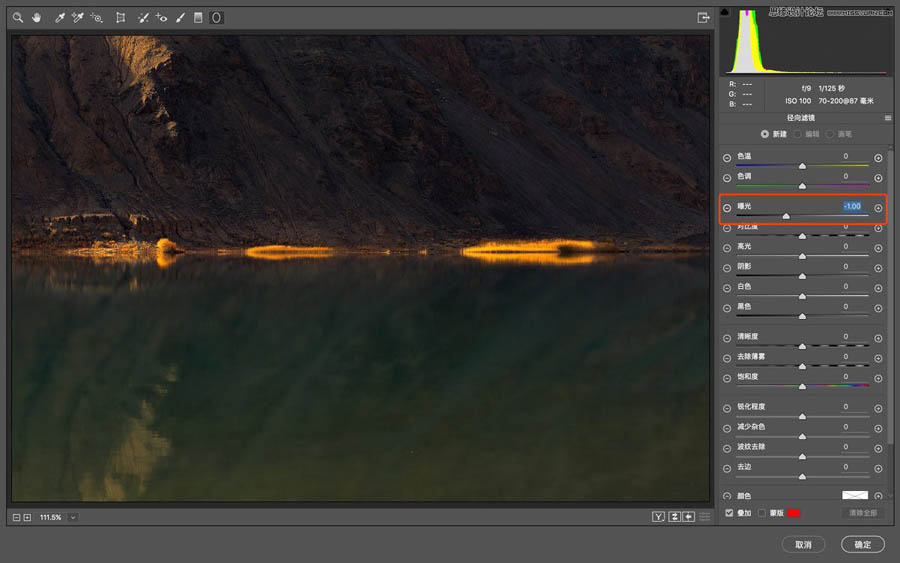Open the zoom level dropdown at 111.5%
The image size is (900, 563).
(73, 517)
